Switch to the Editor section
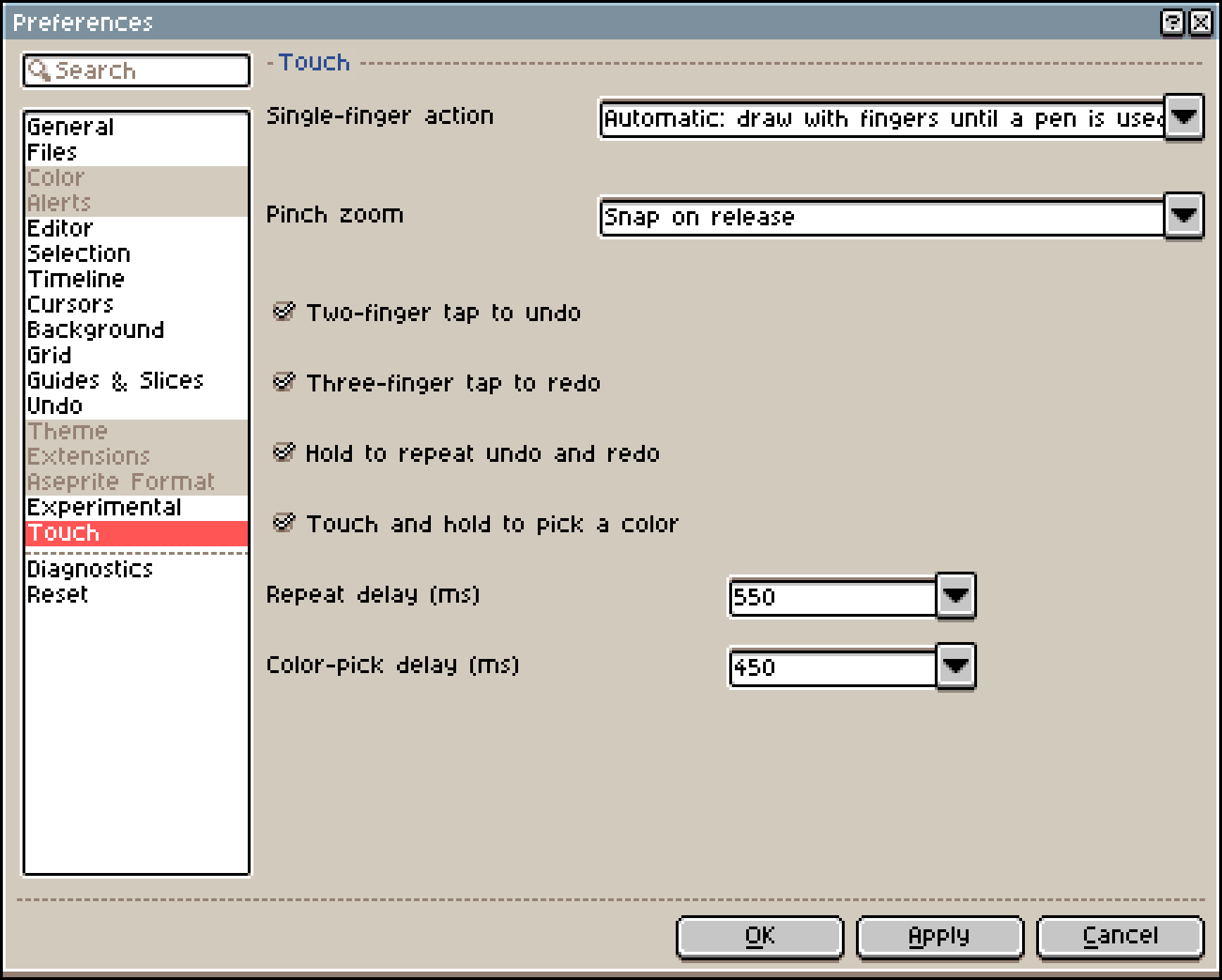 137,228
